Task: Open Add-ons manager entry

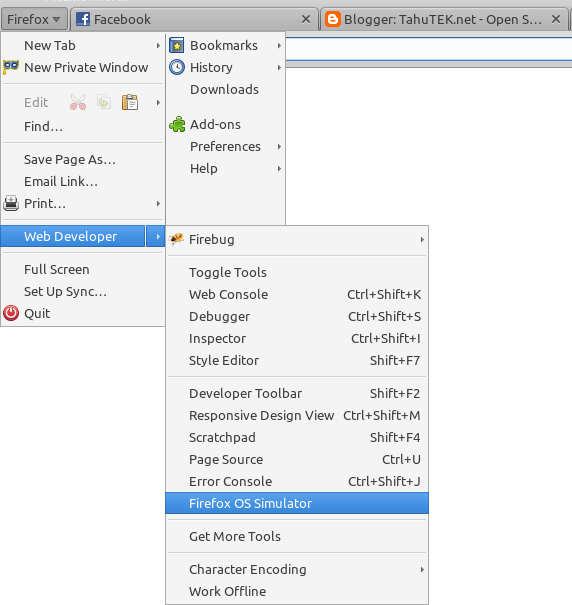Action: click(226, 125)
